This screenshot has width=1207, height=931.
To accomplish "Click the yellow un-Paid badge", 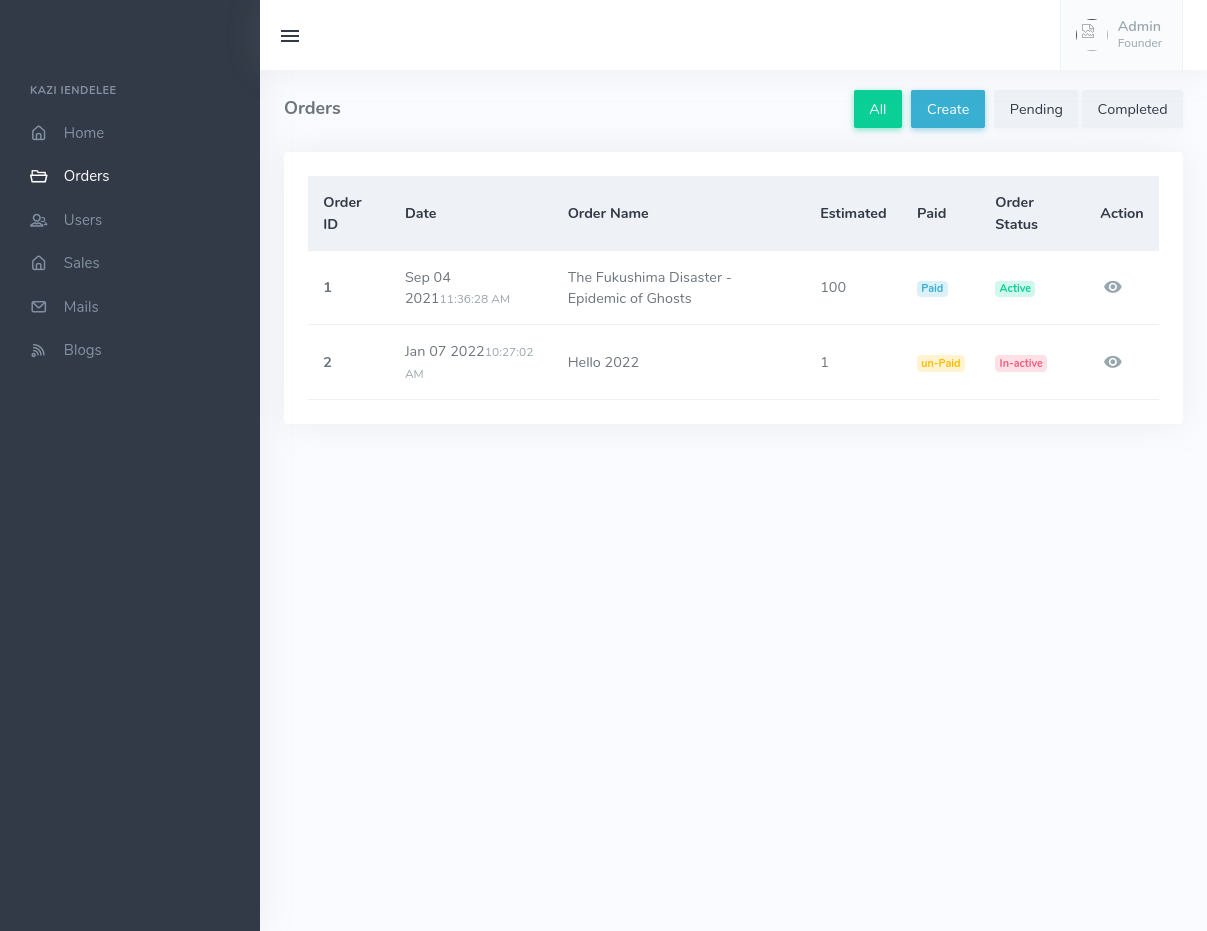I will (x=940, y=363).
